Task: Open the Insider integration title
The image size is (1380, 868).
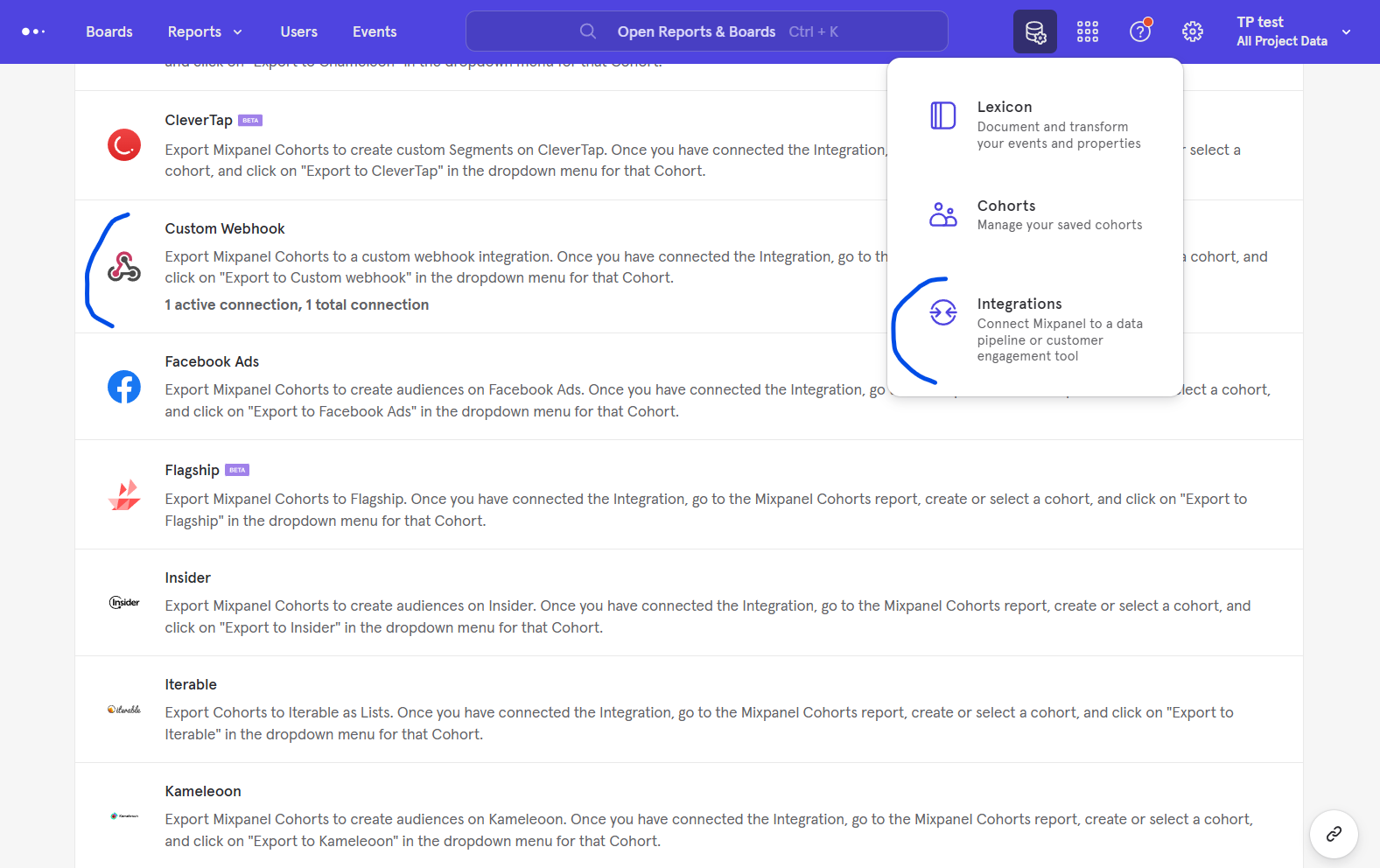Action: [x=187, y=577]
